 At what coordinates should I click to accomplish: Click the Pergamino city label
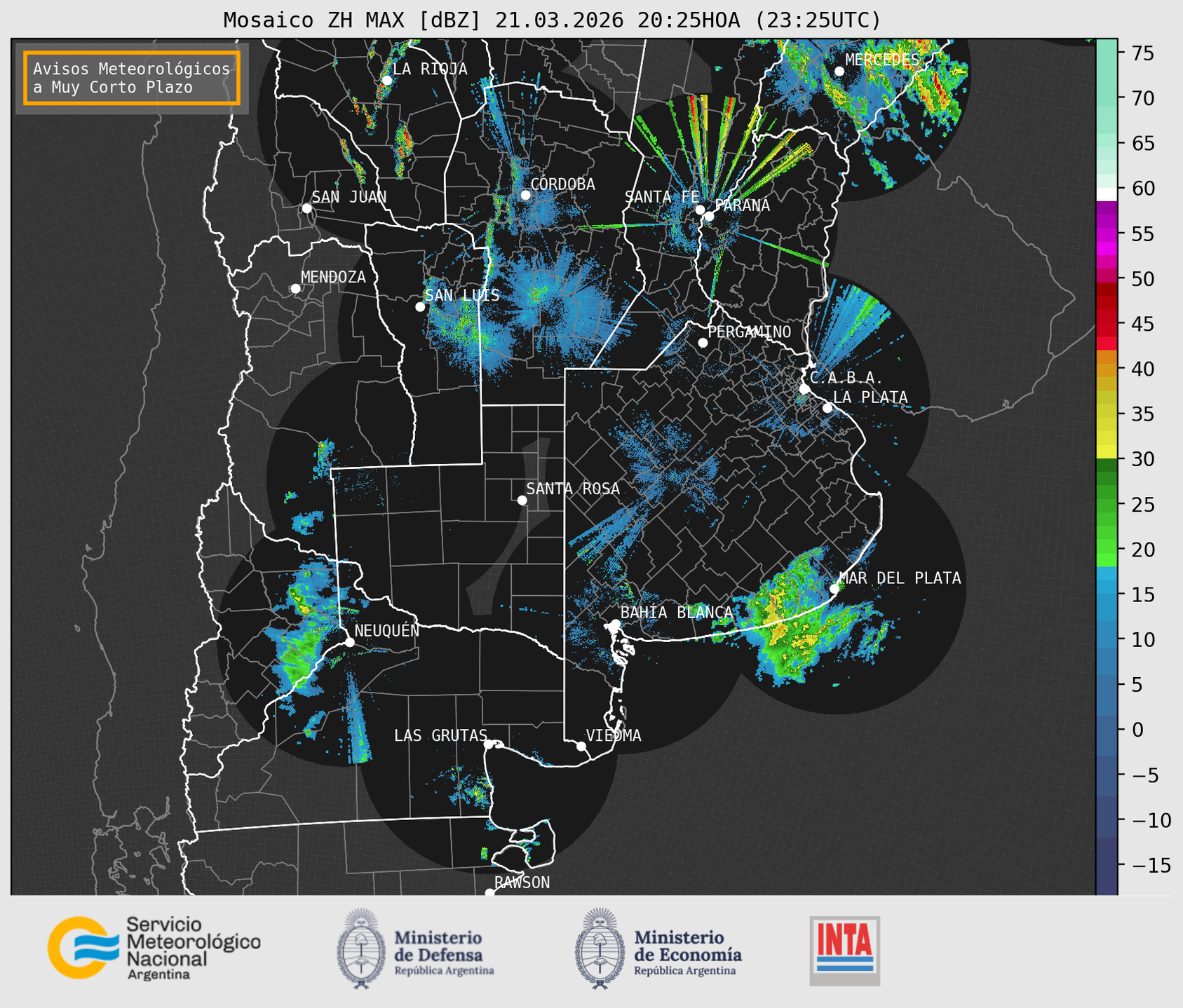tap(750, 332)
